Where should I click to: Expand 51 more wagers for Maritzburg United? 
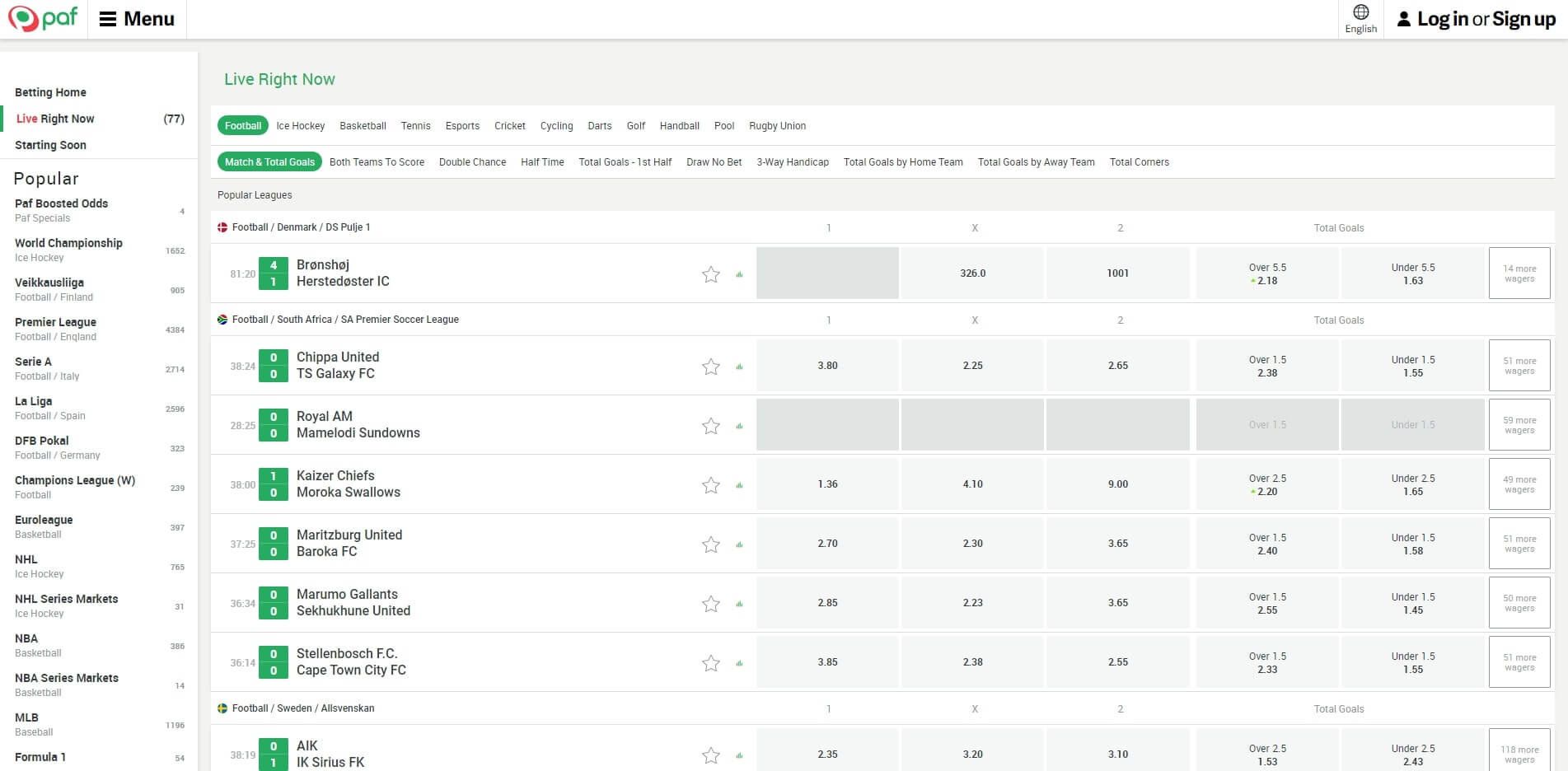pyautogui.click(x=1519, y=544)
